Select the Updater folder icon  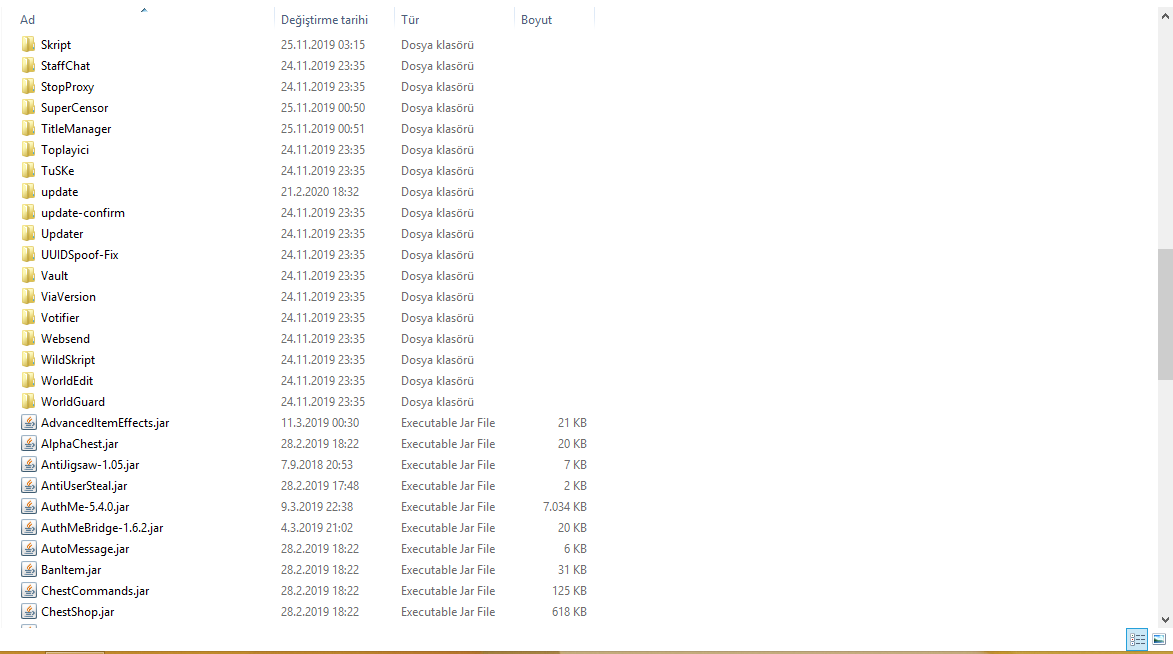(28, 233)
